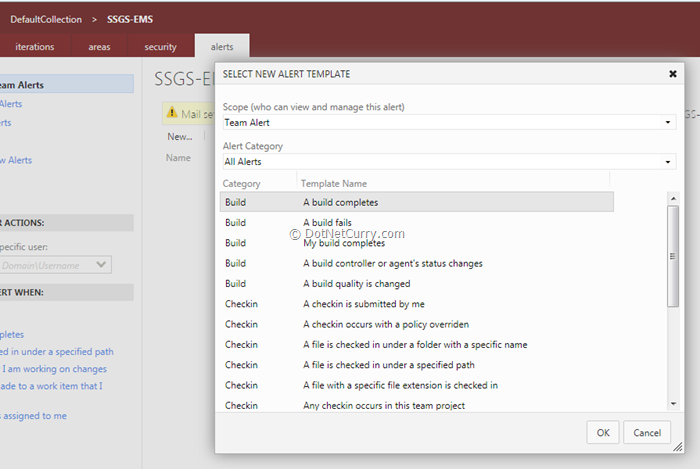The image size is (700, 469).
Task: Switch to the iterations tab
Action: (x=34, y=46)
